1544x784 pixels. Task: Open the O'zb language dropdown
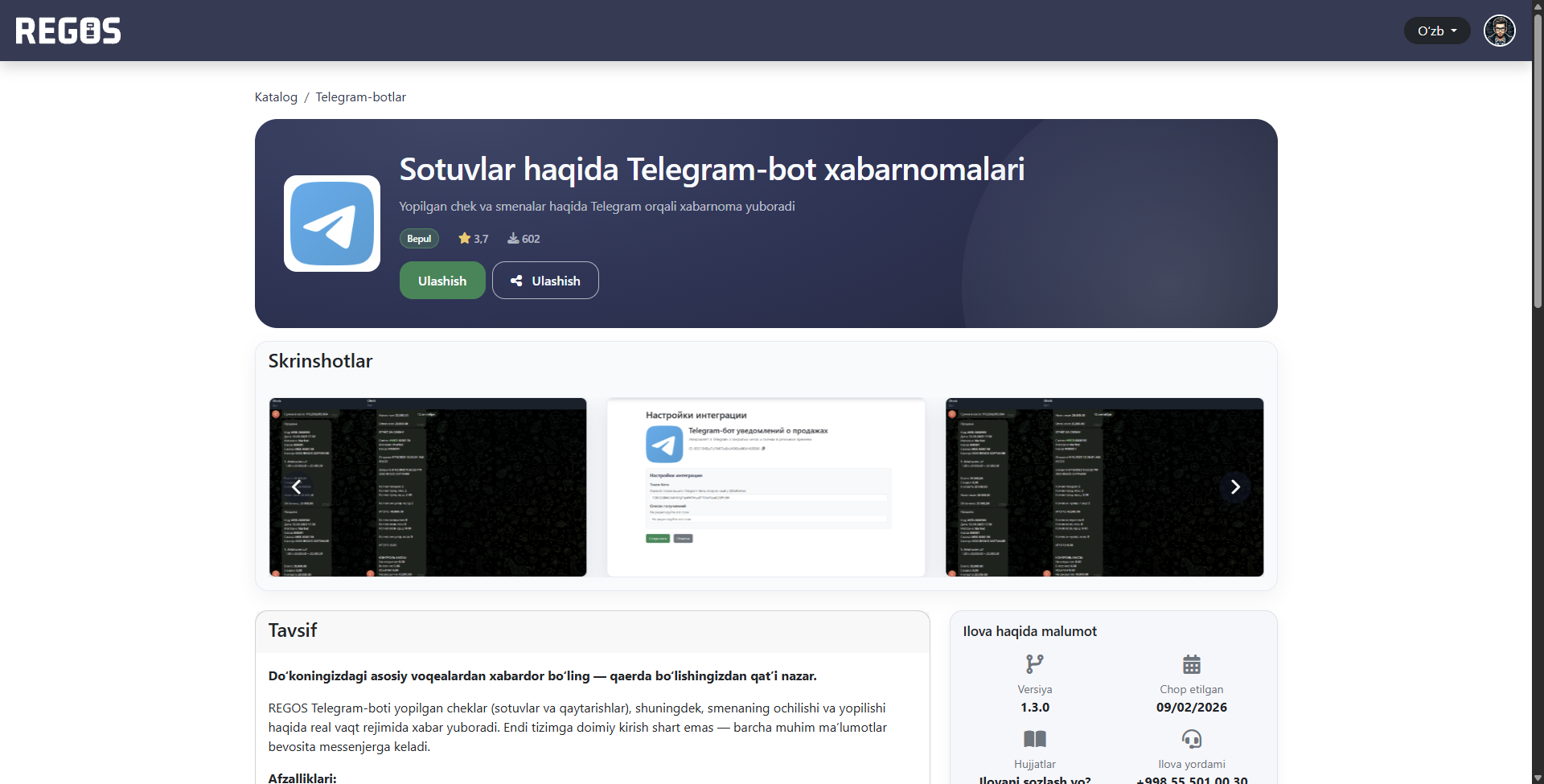click(x=1437, y=31)
